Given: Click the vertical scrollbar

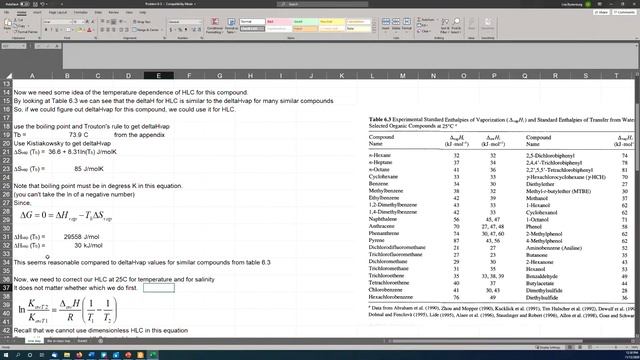Looking at the screenshot, I should point(637,137).
